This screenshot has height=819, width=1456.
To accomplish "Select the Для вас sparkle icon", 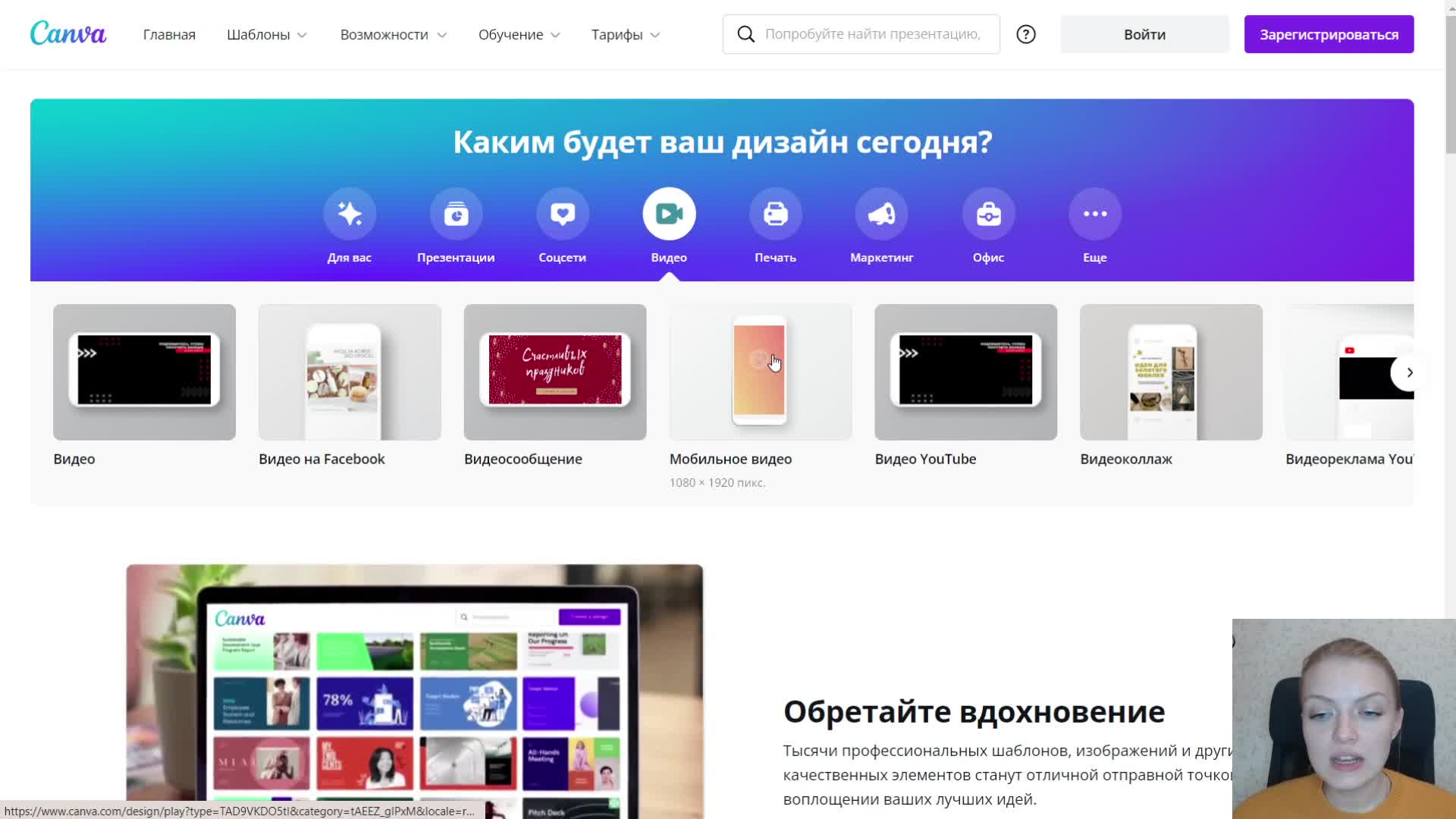I will pos(350,214).
